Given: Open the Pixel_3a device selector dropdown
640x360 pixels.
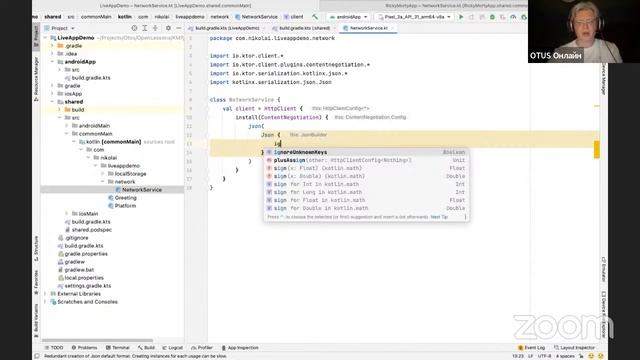Looking at the screenshot, I should (x=414, y=17).
